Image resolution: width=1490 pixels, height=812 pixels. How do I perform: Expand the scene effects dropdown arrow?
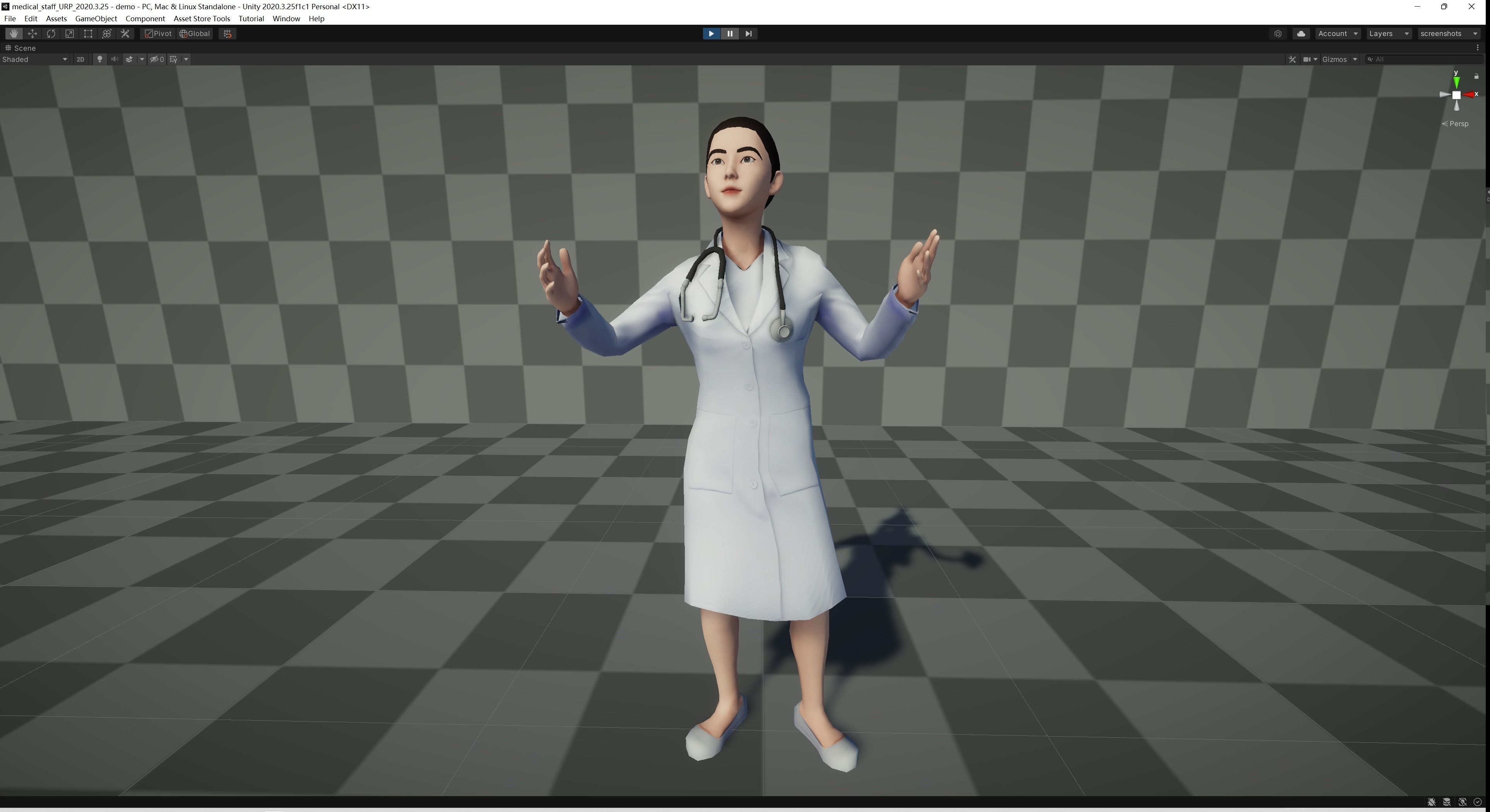(142, 59)
